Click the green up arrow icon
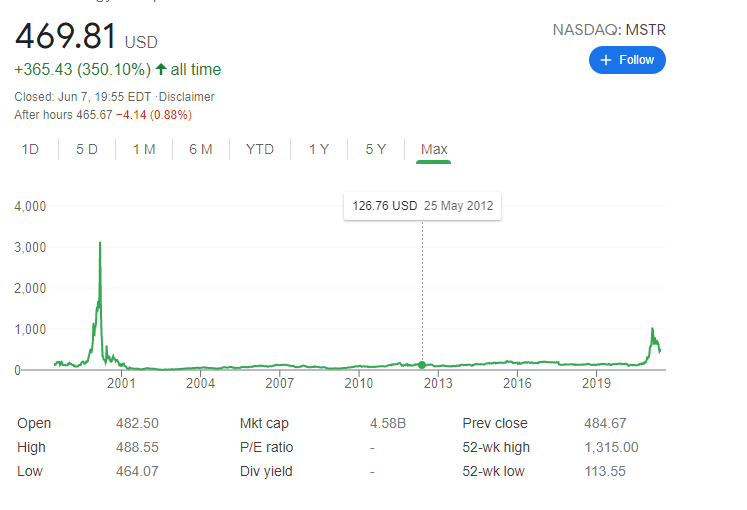 (161, 70)
